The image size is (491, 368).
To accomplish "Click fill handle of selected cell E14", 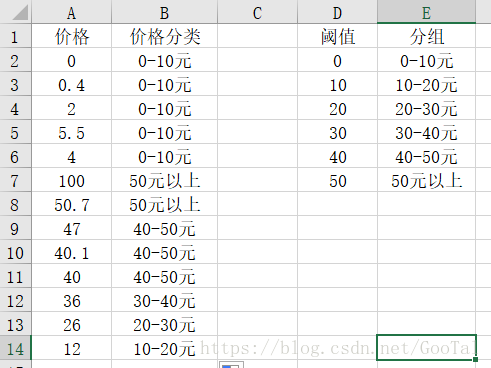I will click(475, 359).
